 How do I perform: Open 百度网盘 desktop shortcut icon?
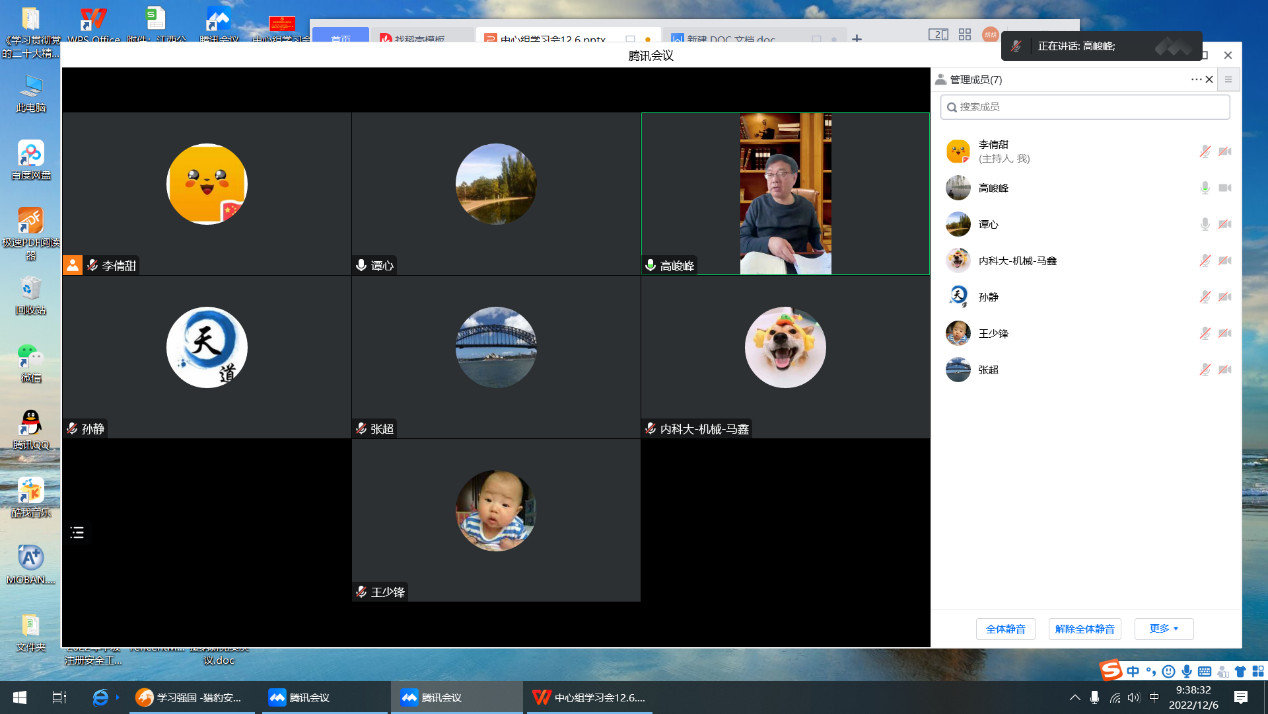[x=30, y=157]
